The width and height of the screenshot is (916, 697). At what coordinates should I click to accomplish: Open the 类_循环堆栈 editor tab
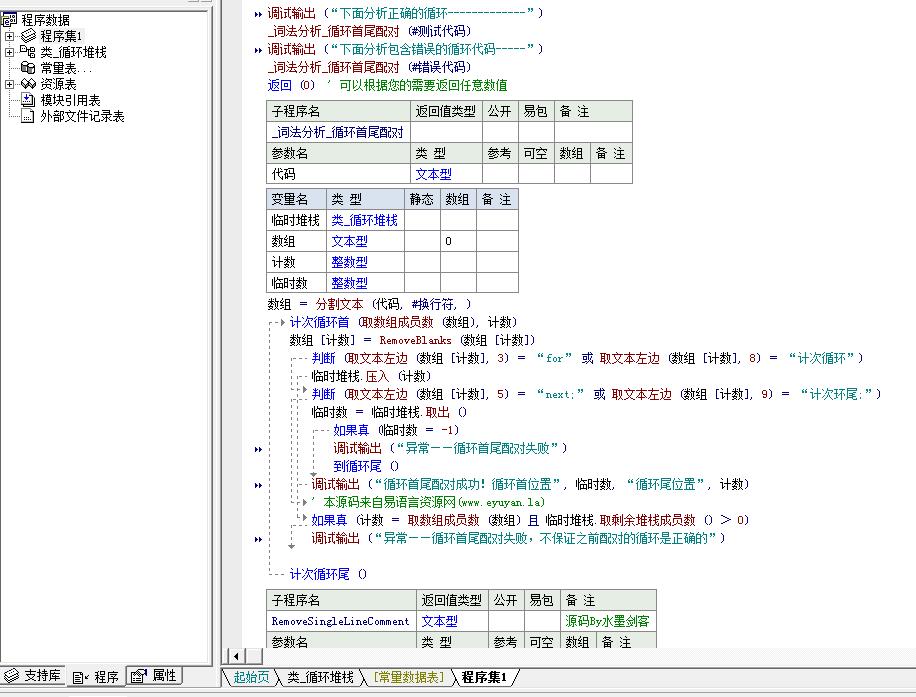(320, 677)
